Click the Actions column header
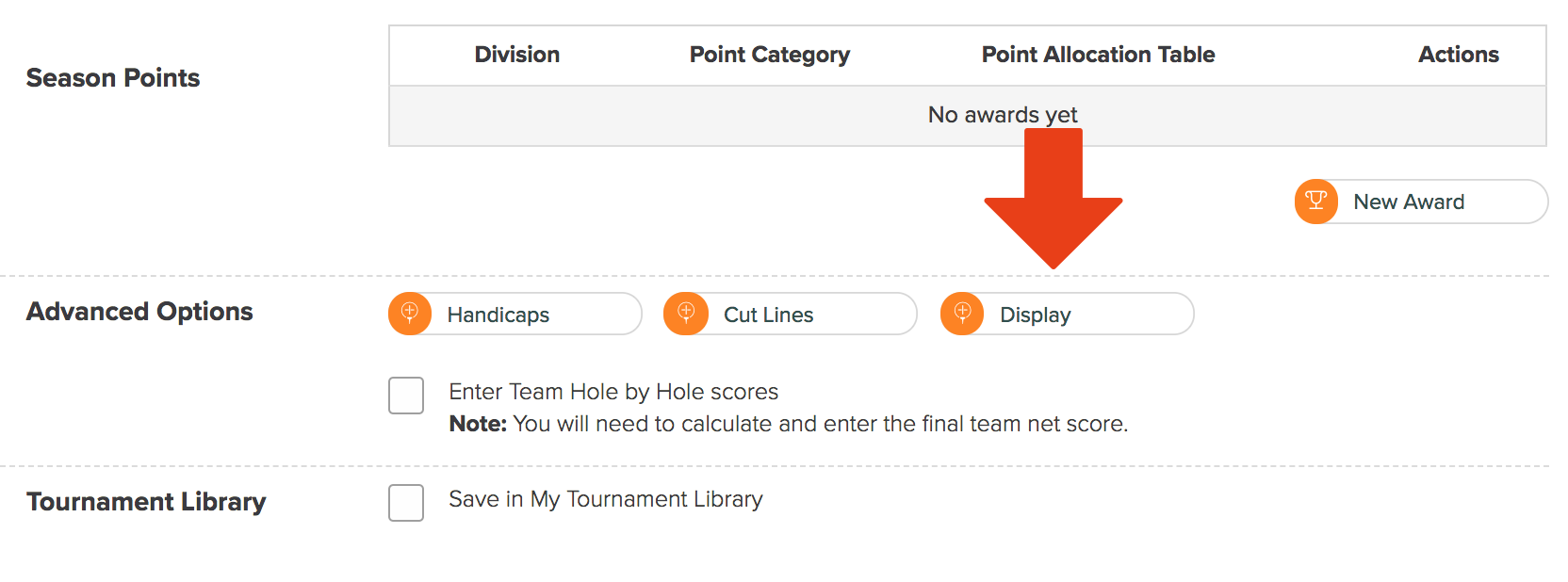This screenshot has width=1568, height=582. pos(1459,55)
